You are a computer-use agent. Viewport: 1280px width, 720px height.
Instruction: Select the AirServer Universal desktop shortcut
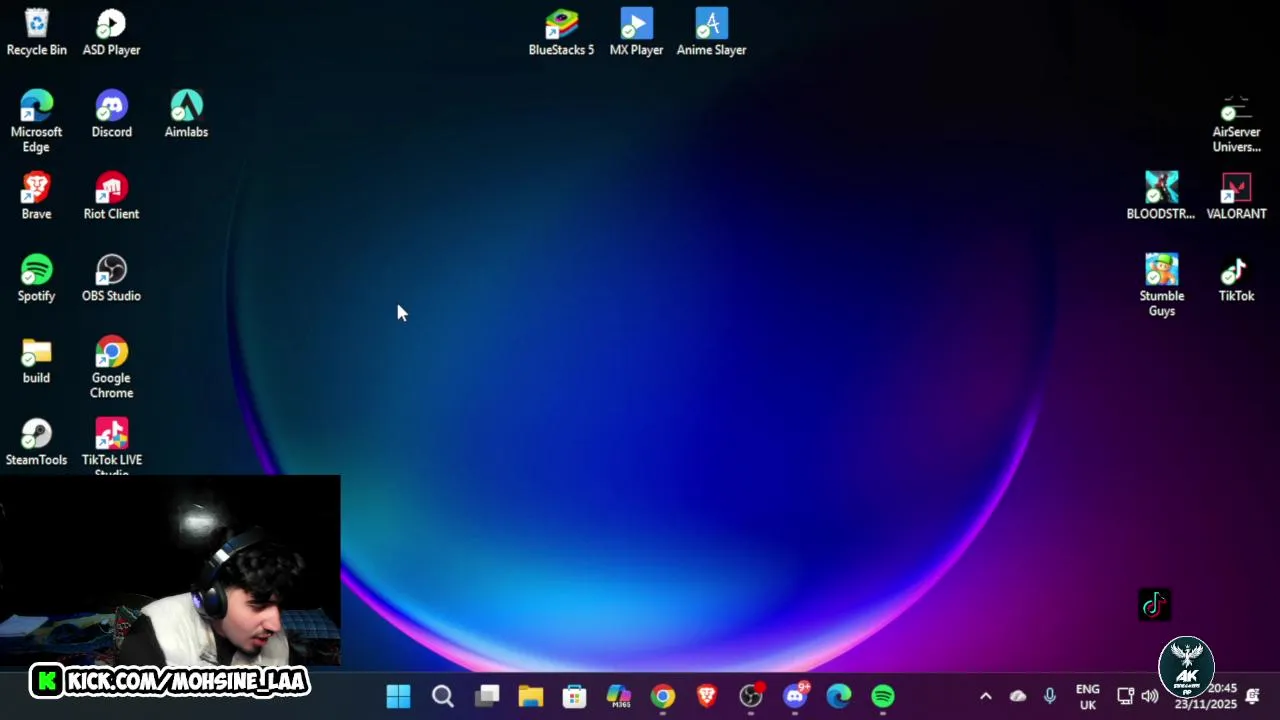pyautogui.click(x=1236, y=125)
